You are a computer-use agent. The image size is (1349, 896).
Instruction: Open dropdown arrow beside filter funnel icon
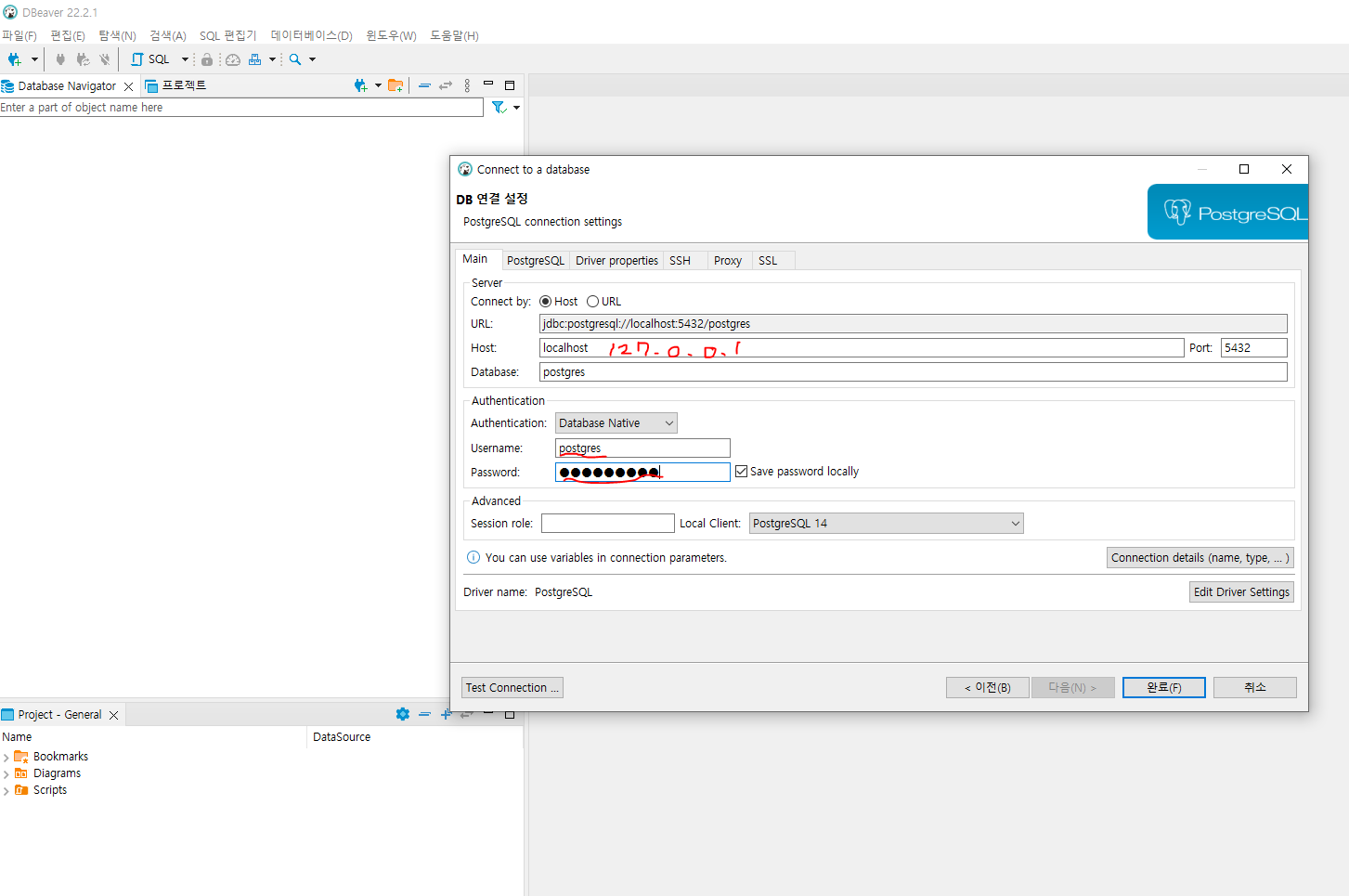pyautogui.click(x=516, y=108)
